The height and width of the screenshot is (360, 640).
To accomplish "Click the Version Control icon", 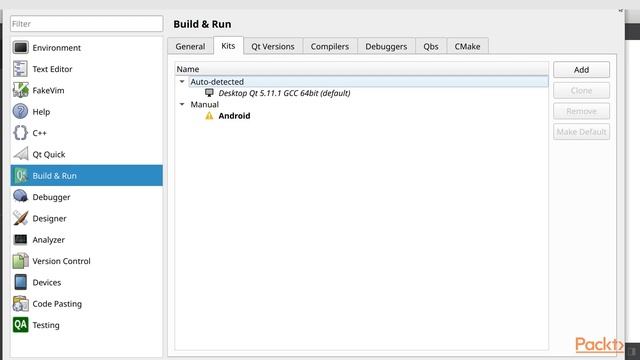I will (20, 261).
